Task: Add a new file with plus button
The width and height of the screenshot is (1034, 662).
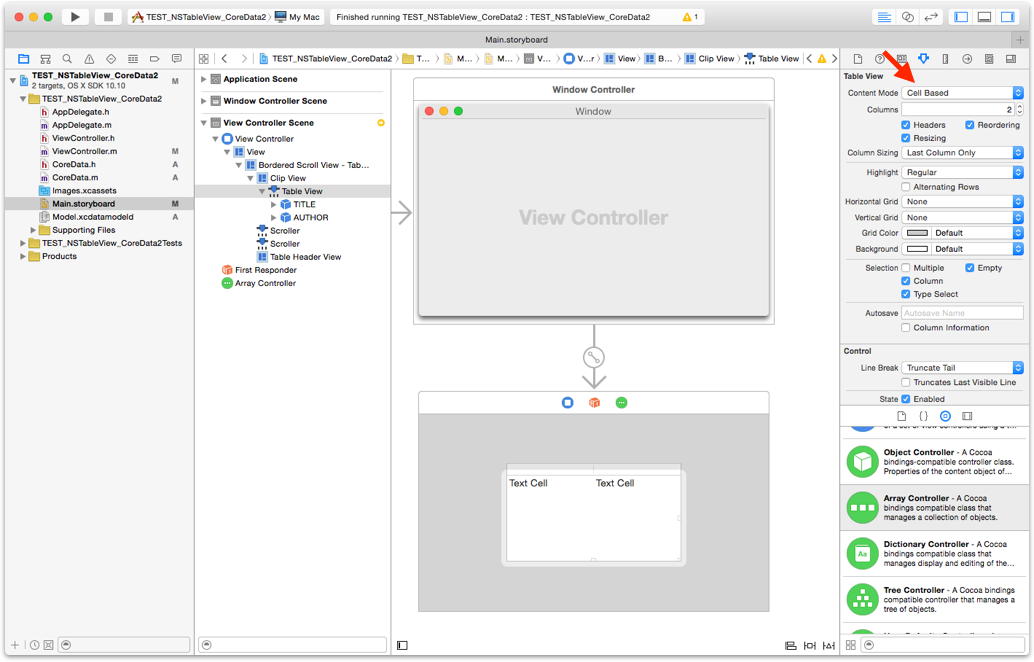Action: 15,645
